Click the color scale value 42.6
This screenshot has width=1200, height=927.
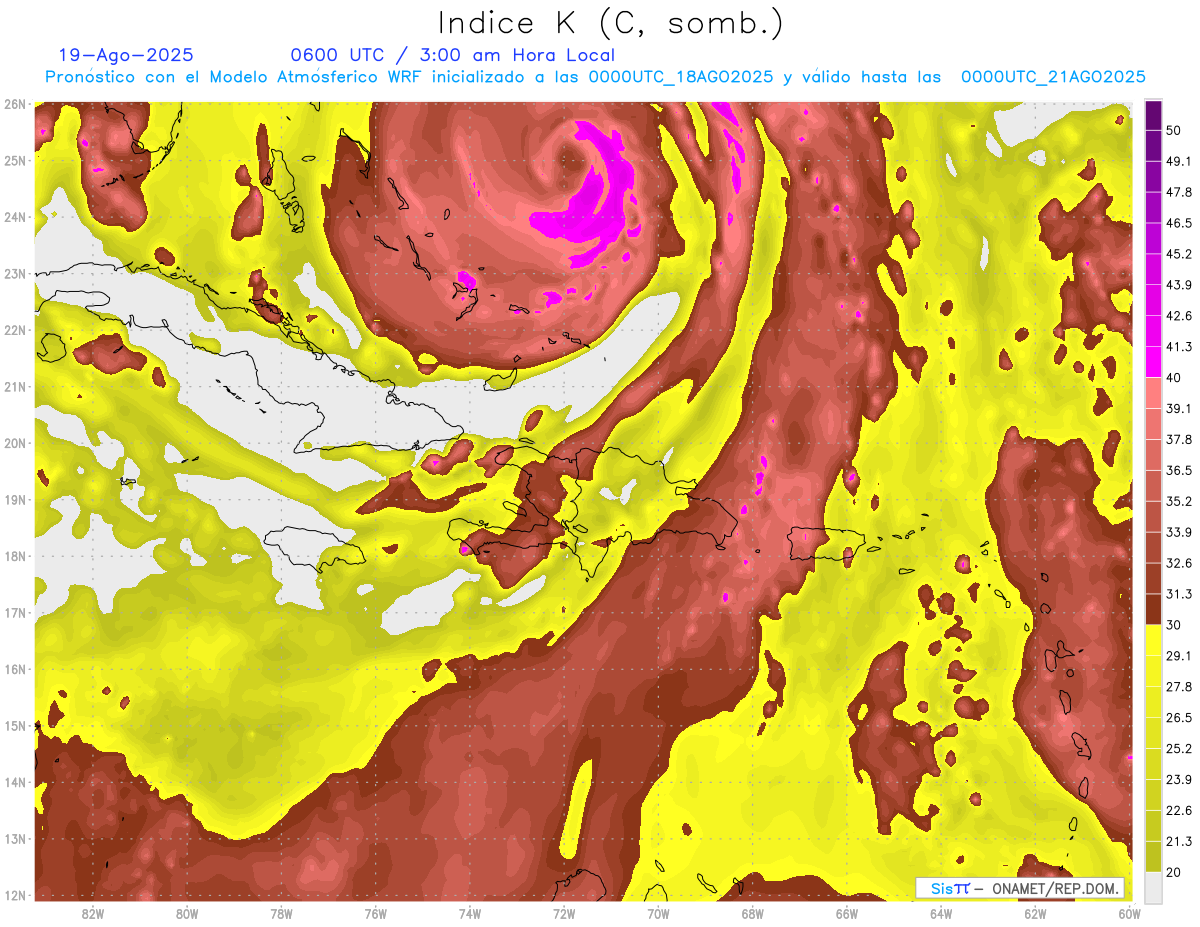[1179, 316]
